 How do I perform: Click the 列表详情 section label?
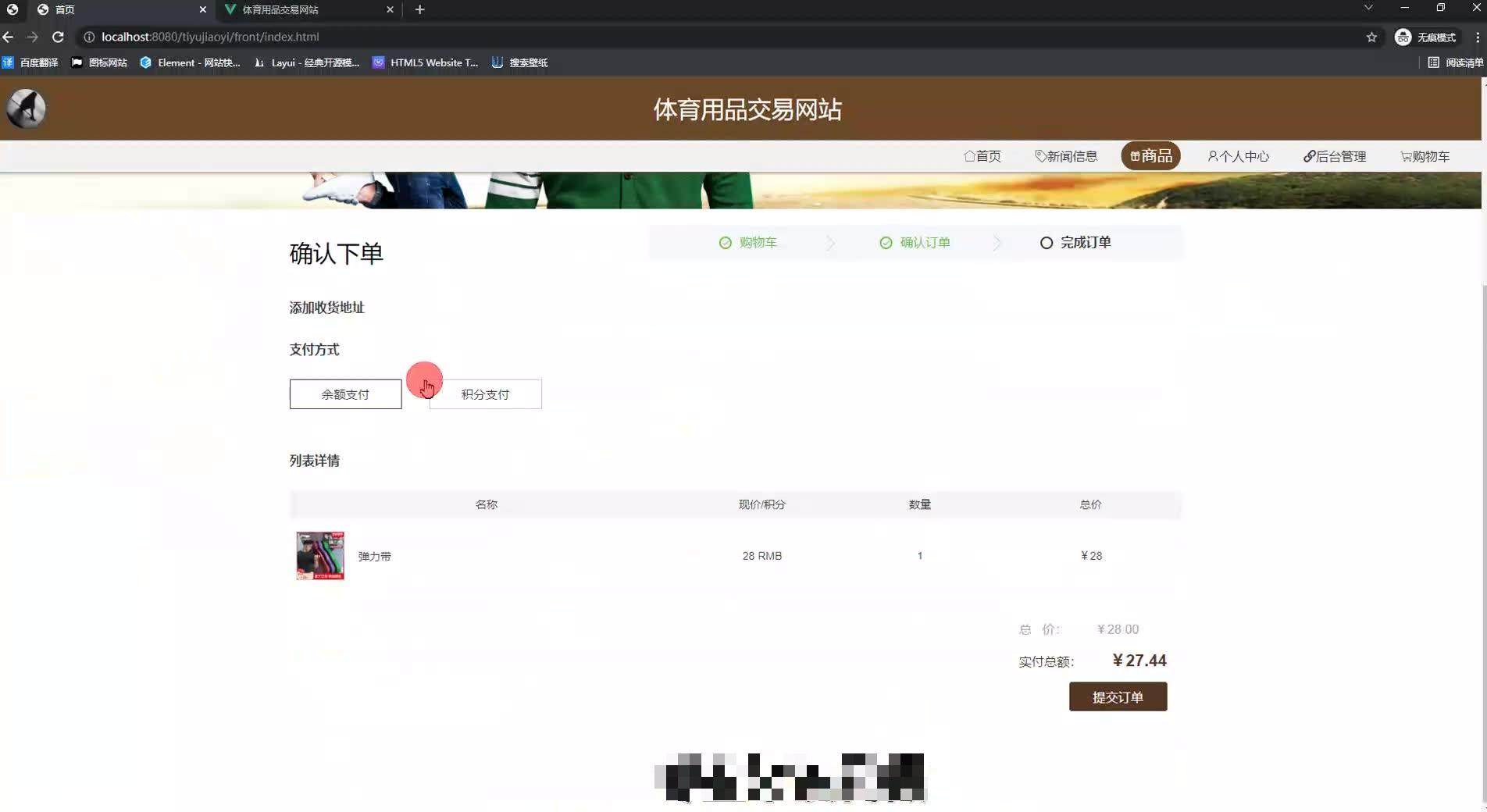pos(314,461)
